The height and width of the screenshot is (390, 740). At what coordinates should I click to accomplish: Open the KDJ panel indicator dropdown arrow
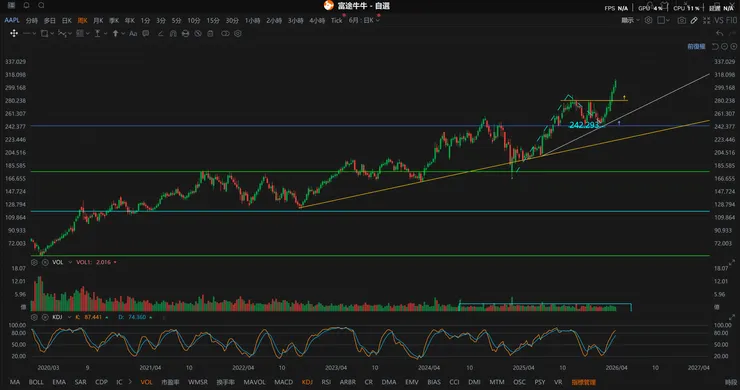point(69,317)
